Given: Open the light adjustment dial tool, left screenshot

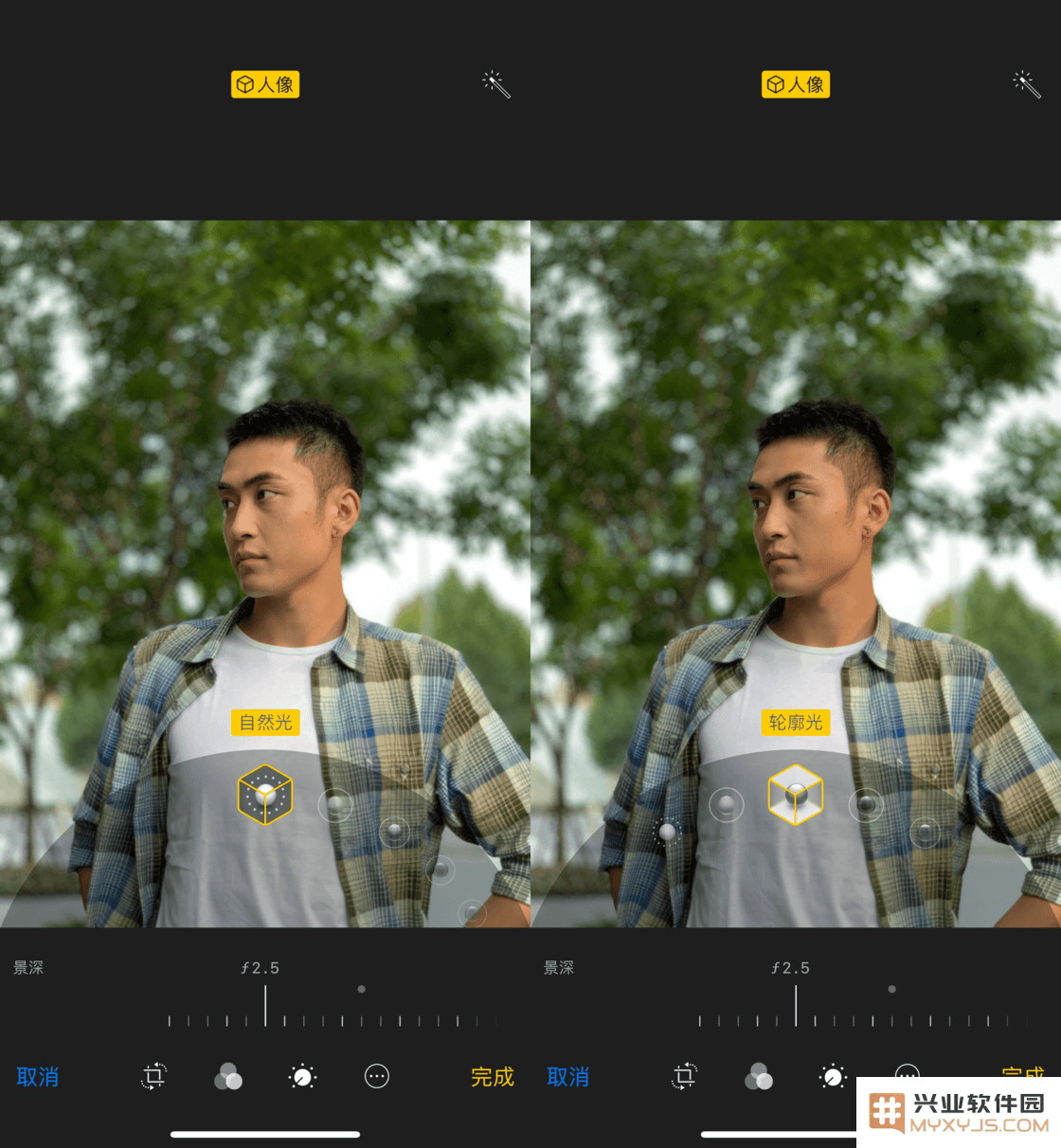Looking at the screenshot, I should coord(302,1076).
